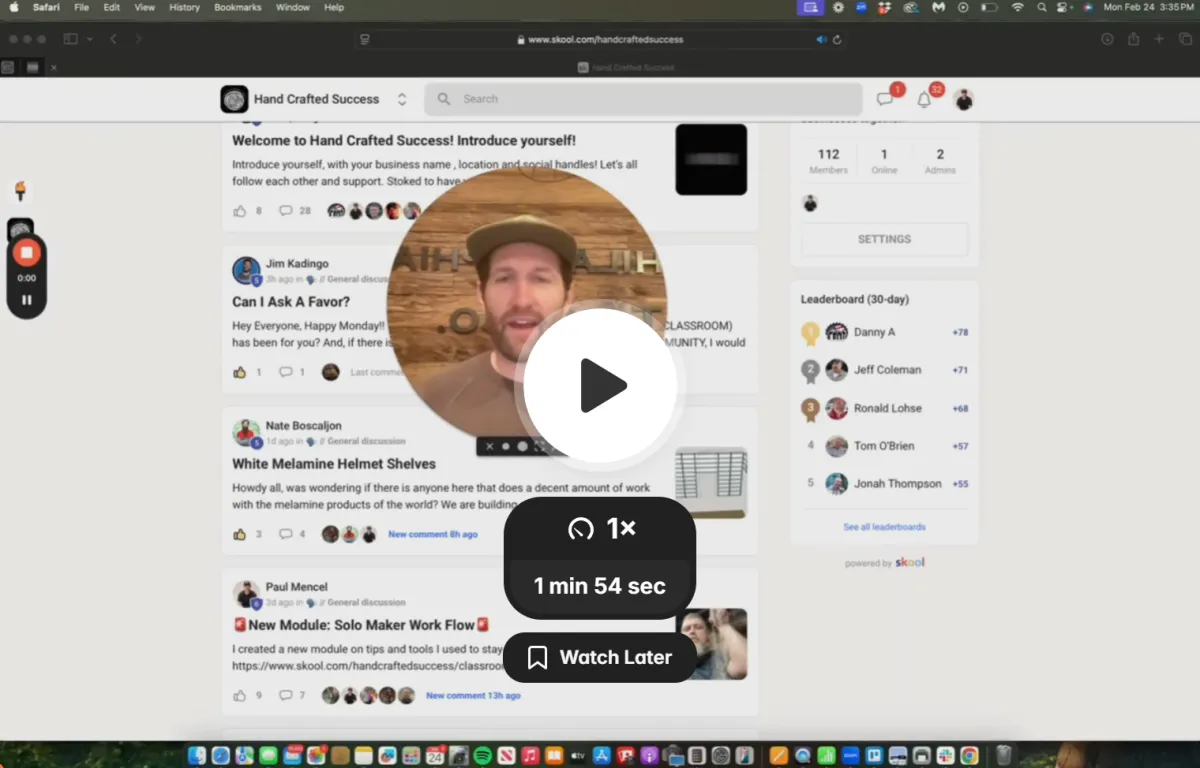Click the flame icon above the recorder
Image resolution: width=1200 pixels, height=768 pixels.
click(20, 191)
